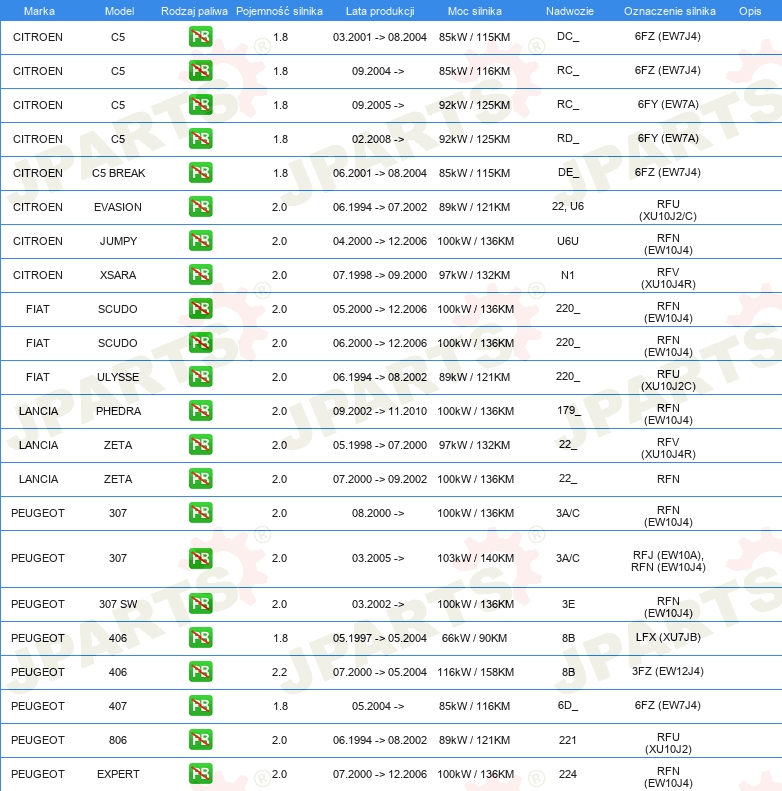Image resolution: width=782 pixels, height=791 pixels.
Task: Click the 3FZ (EW12J4) engine code cell
Action: tap(668, 671)
